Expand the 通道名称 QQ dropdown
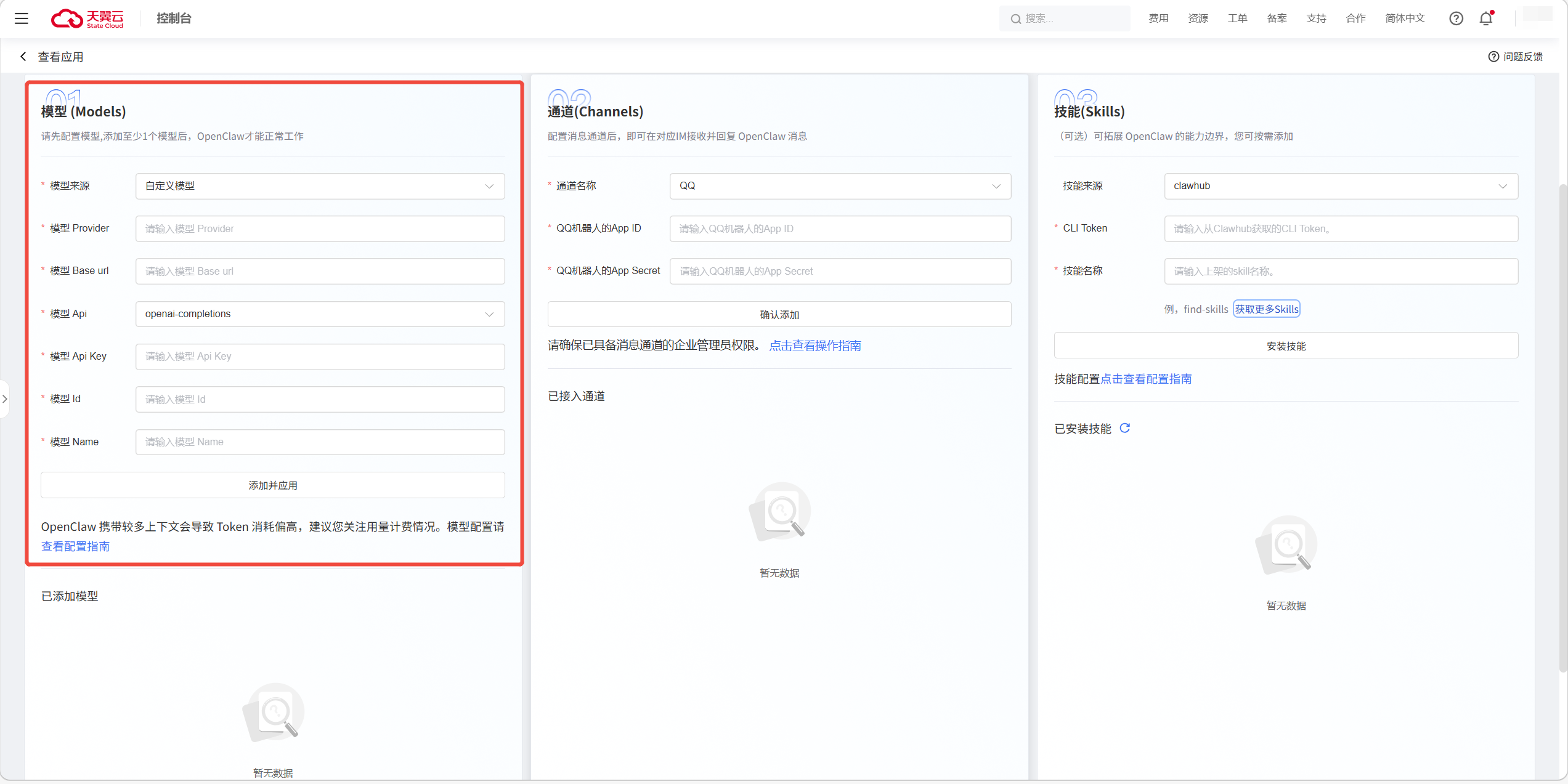This screenshot has height=784, width=1568. pyautogui.click(x=840, y=186)
